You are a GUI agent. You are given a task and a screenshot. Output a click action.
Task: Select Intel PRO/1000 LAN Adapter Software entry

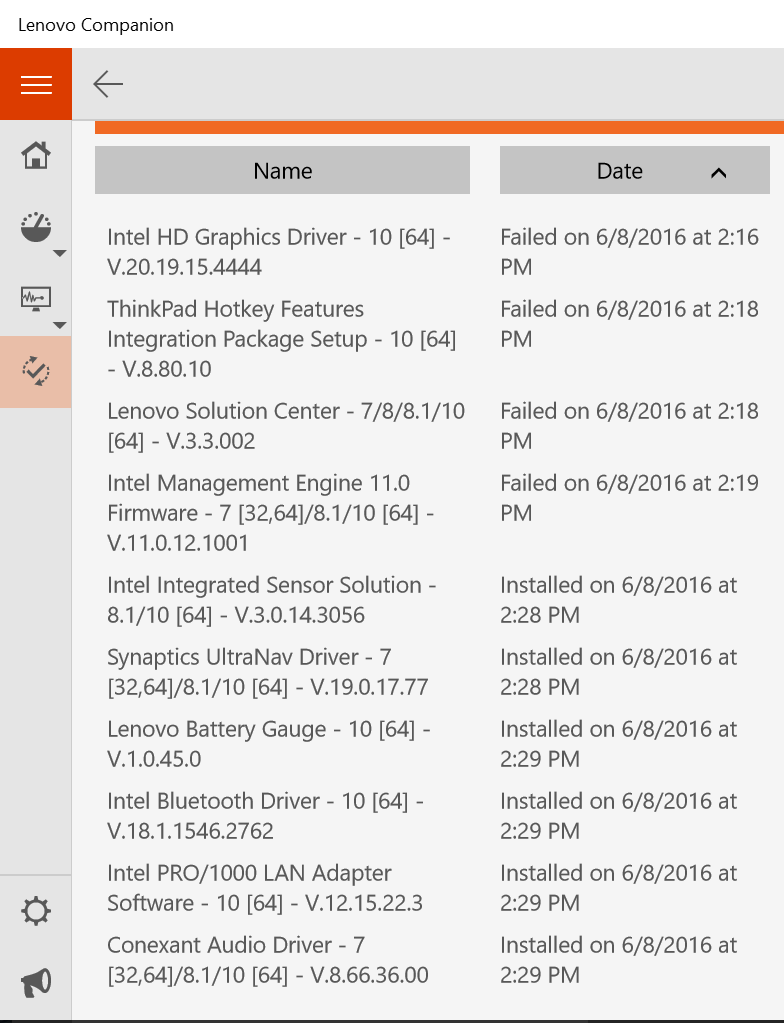click(265, 888)
